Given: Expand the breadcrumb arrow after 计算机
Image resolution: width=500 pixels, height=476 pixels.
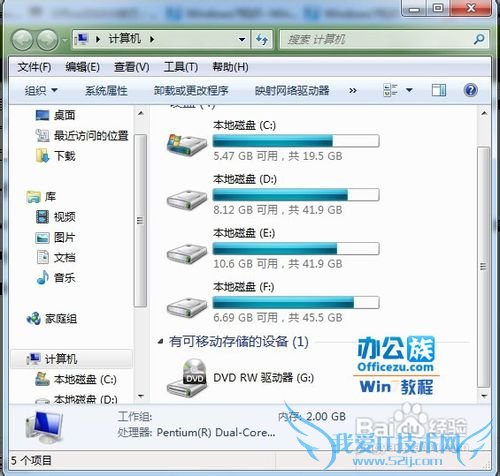Looking at the screenshot, I should (x=152, y=39).
